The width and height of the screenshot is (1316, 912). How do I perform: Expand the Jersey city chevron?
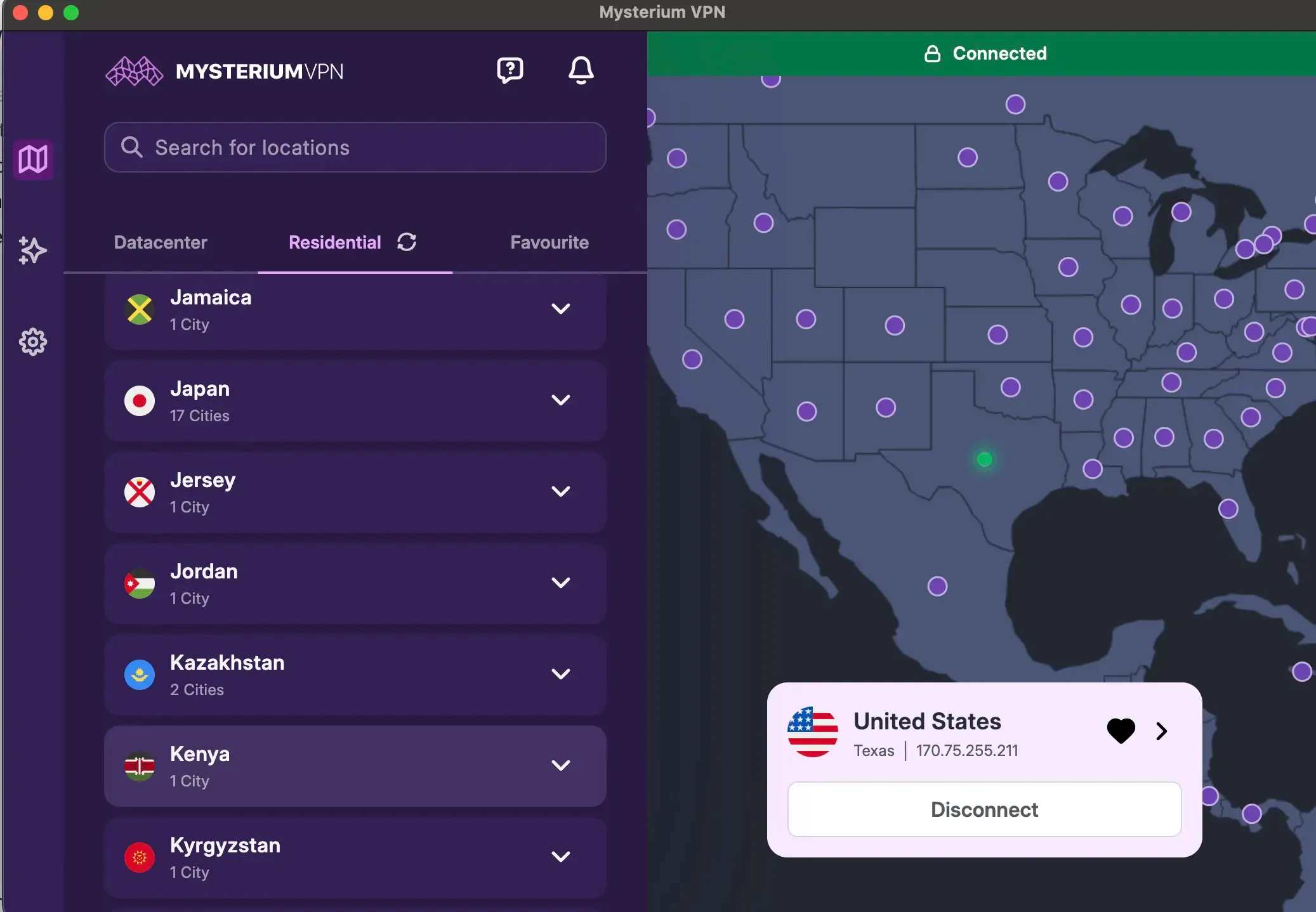[561, 492]
